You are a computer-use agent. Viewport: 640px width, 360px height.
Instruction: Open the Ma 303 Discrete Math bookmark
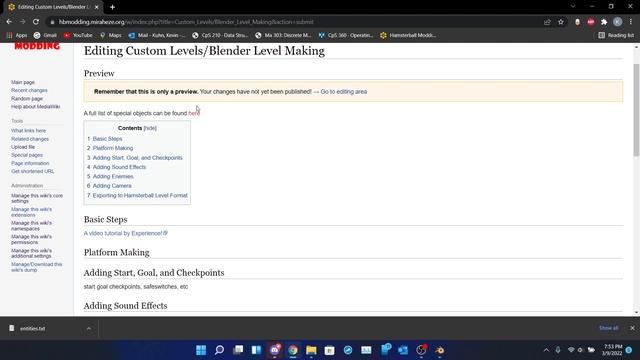pyautogui.click(x=283, y=36)
